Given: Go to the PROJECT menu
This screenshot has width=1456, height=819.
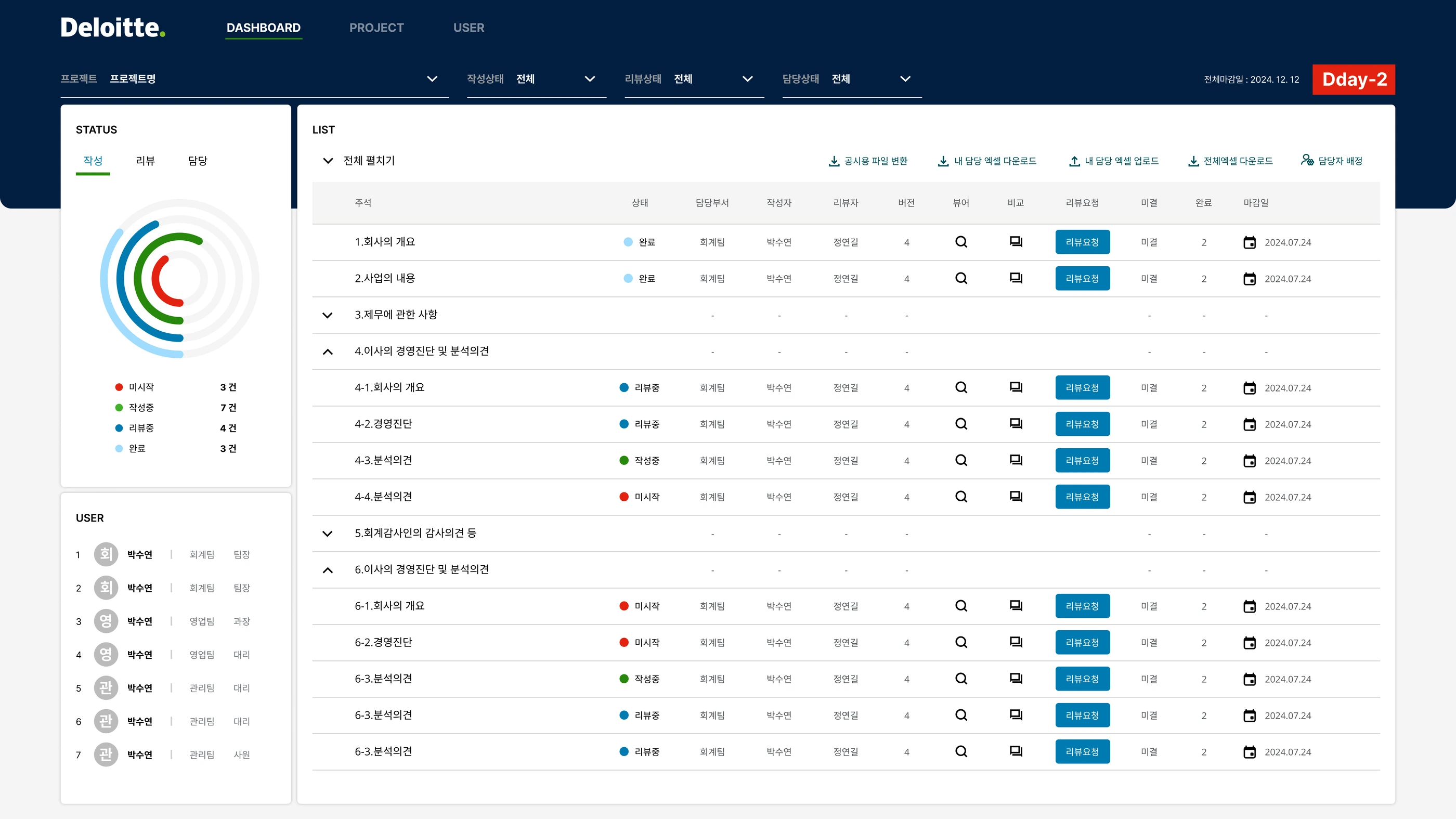Looking at the screenshot, I should [376, 28].
